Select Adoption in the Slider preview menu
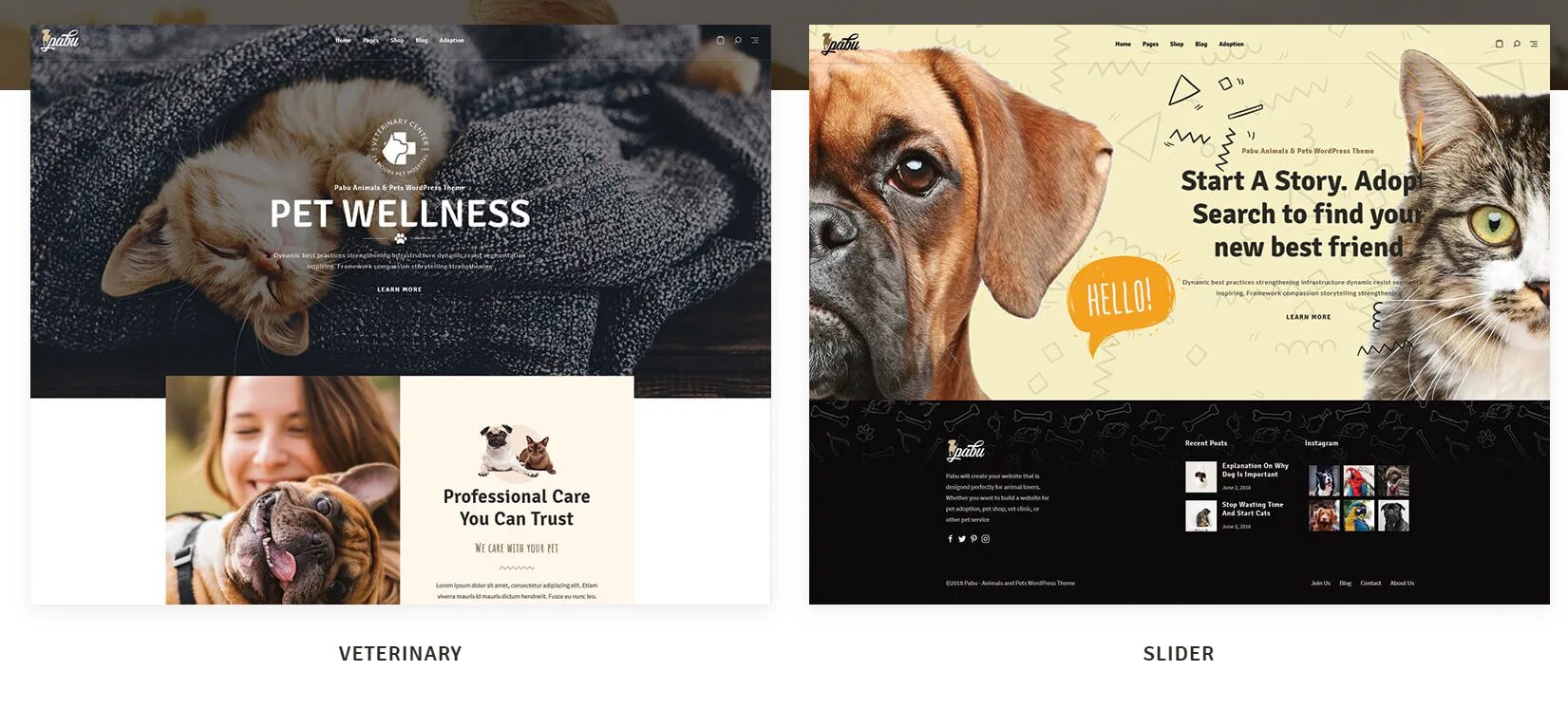This screenshot has width=1568, height=708. pyautogui.click(x=1231, y=44)
